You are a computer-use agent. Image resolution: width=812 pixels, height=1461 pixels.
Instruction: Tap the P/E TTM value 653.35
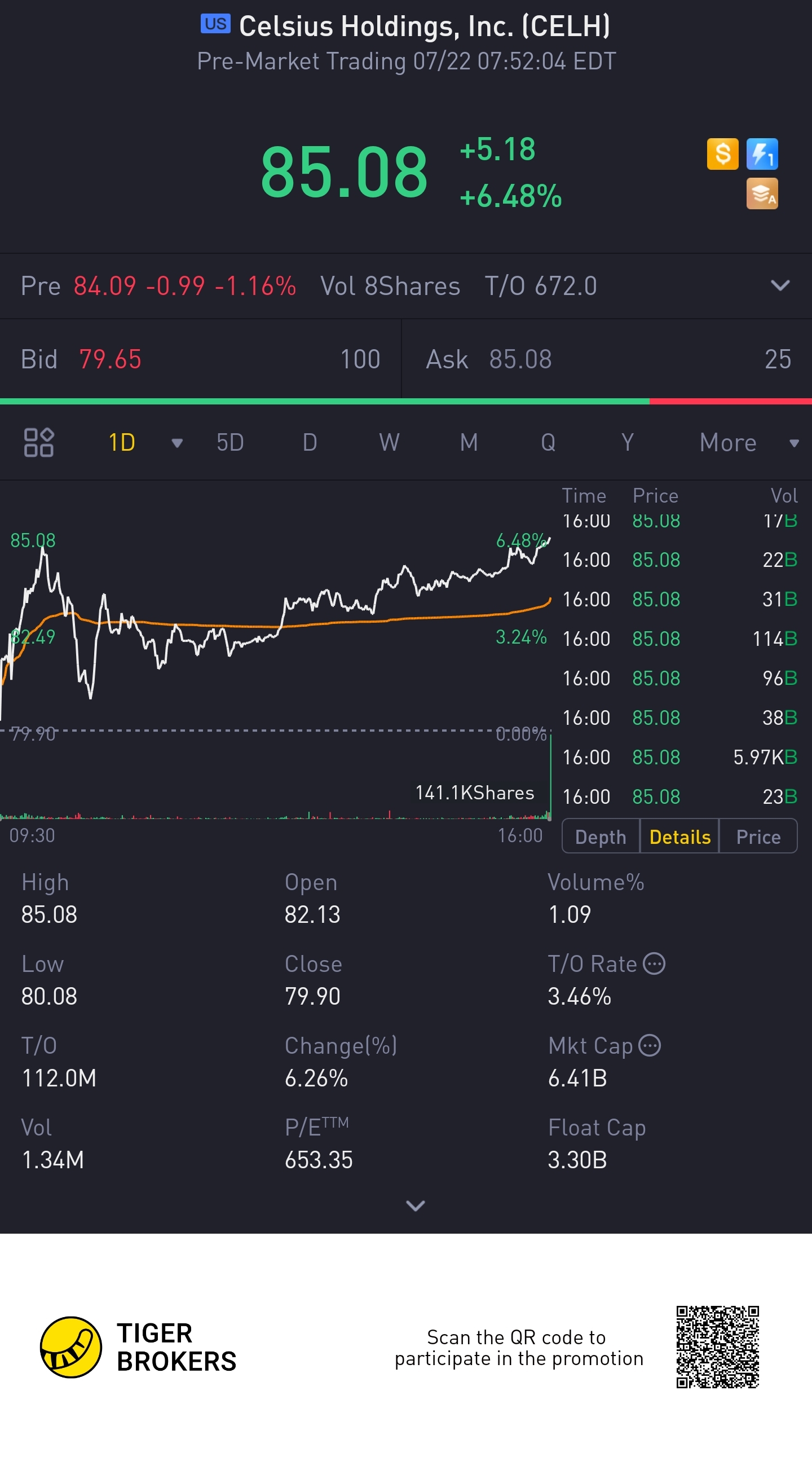tap(319, 1160)
